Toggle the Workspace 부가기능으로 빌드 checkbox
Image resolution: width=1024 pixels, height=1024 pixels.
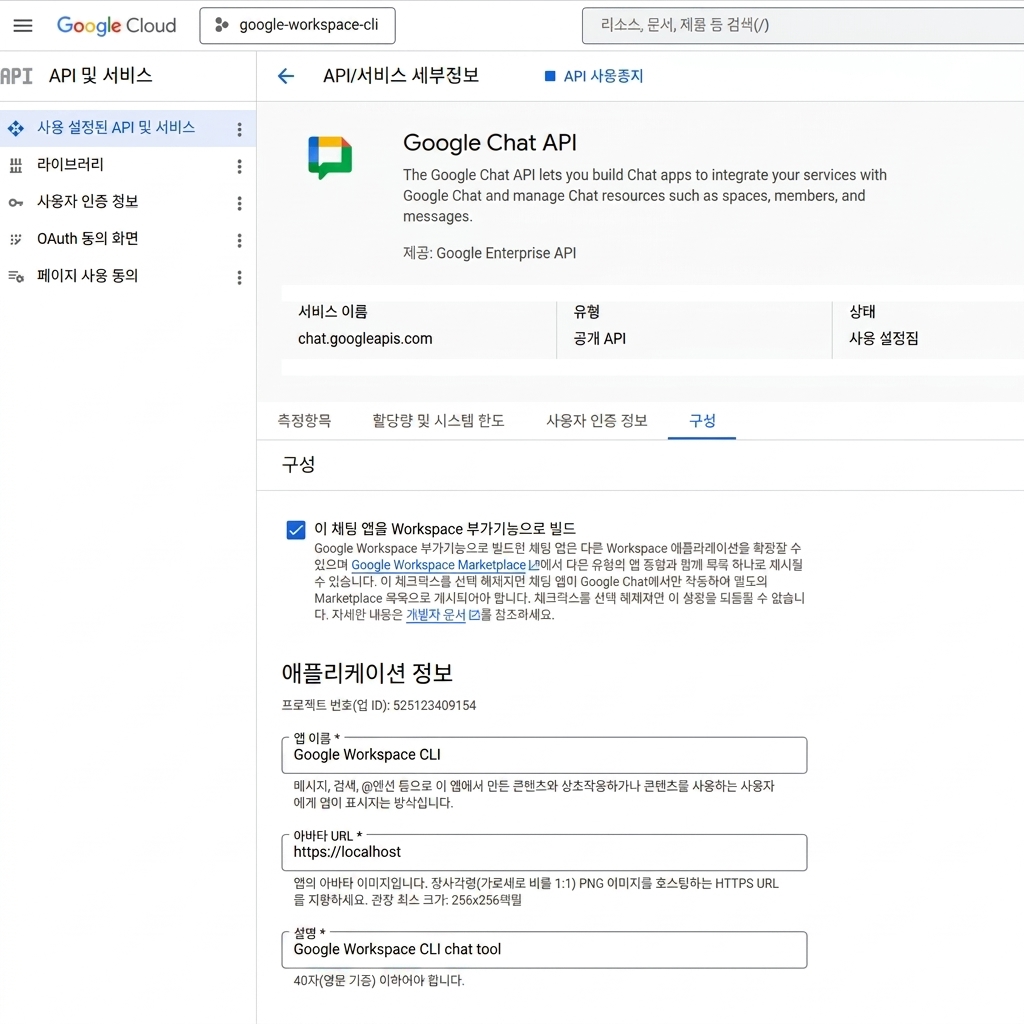click(296, 530)
